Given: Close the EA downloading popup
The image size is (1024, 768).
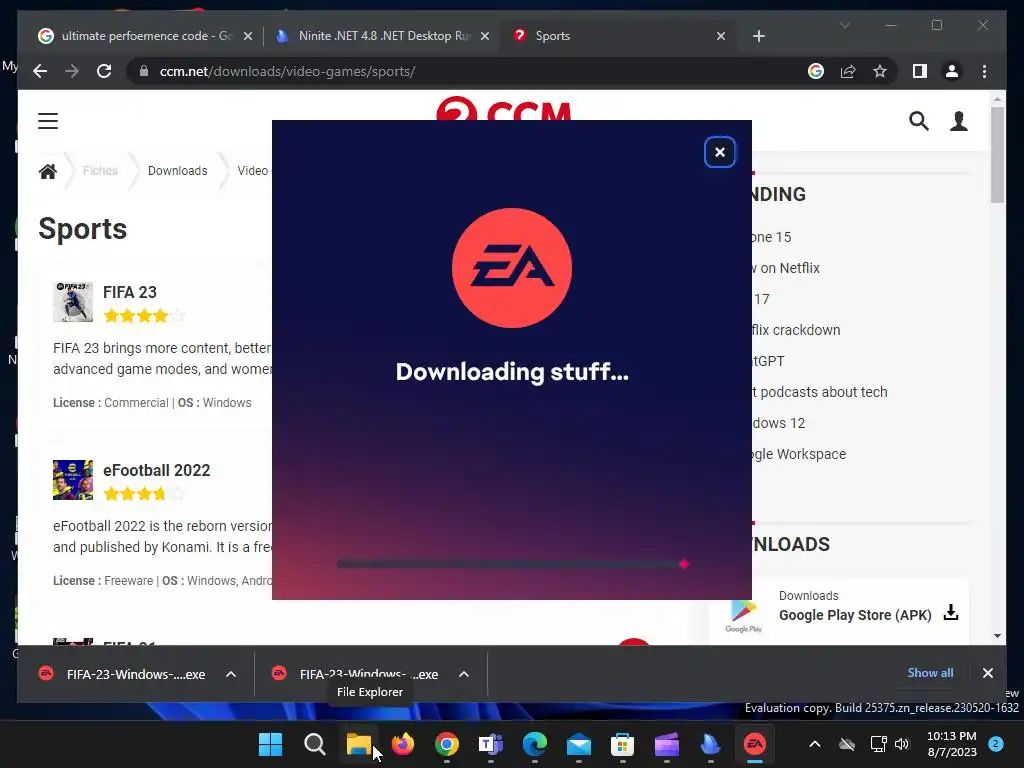Looking at the screenshot, I should (x=720, y=152).
